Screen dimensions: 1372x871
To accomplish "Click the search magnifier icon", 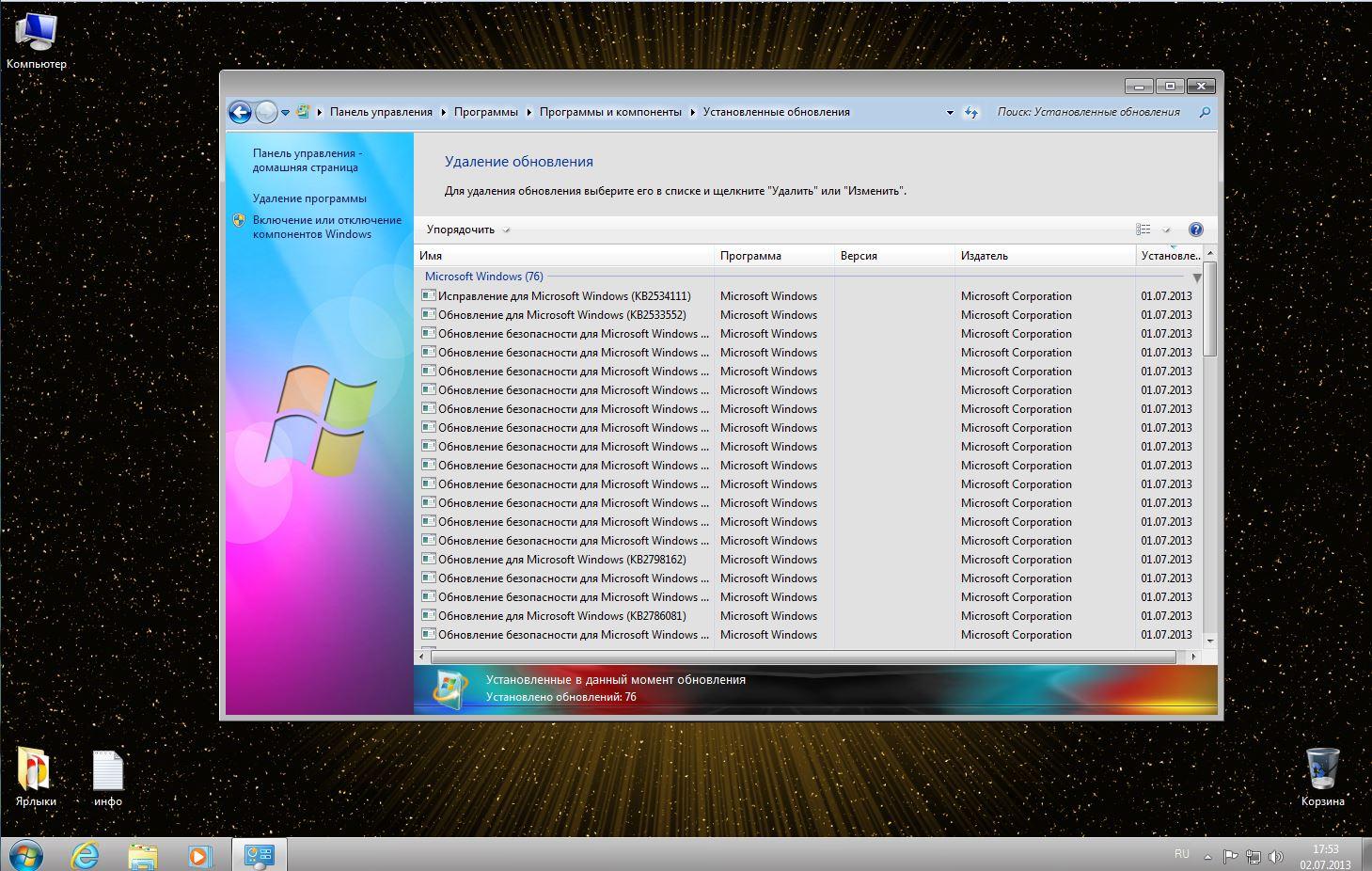I will click(1205, 112).
